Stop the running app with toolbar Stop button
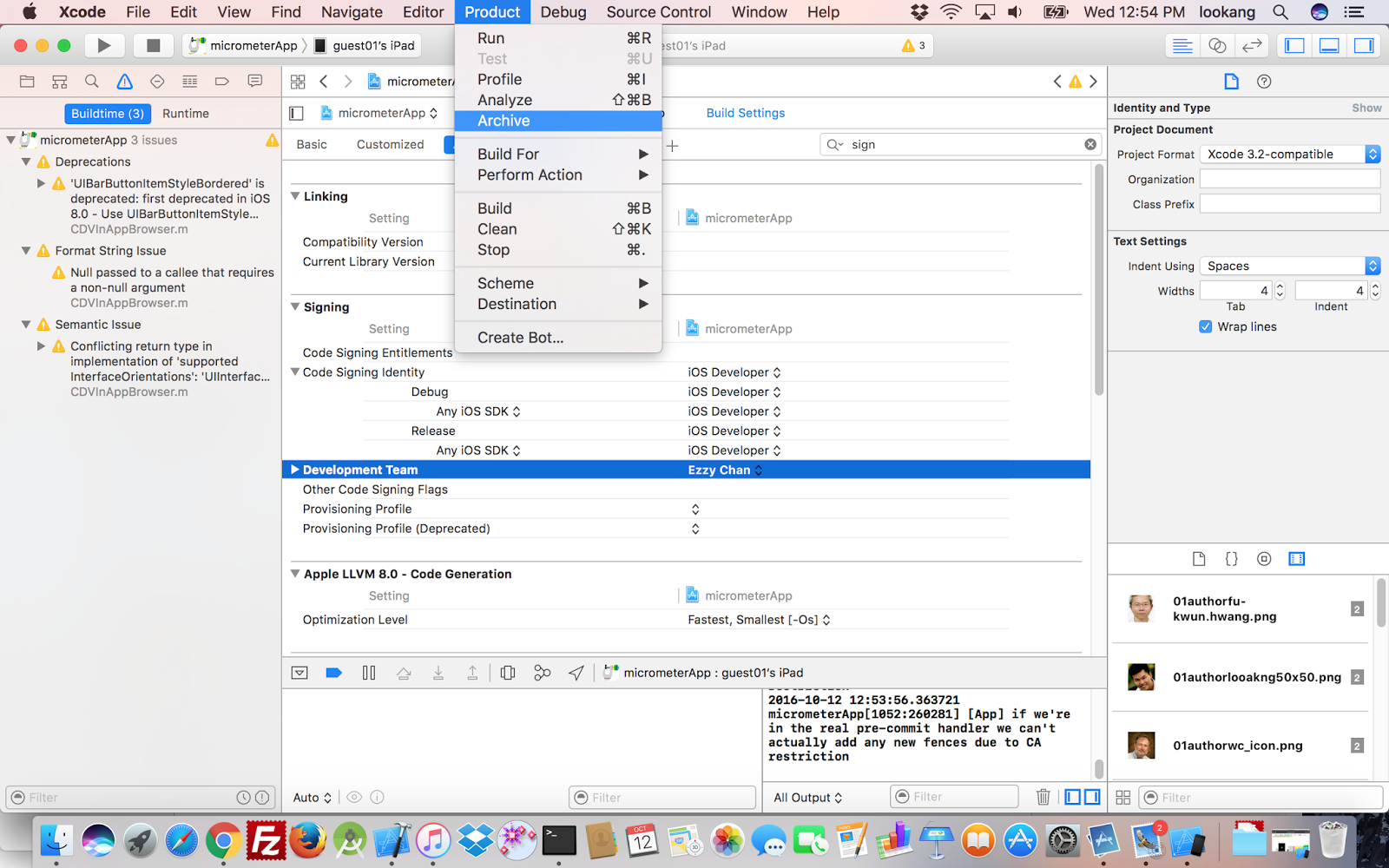This screenshot has height=868, width=1389. pos(153,45)
